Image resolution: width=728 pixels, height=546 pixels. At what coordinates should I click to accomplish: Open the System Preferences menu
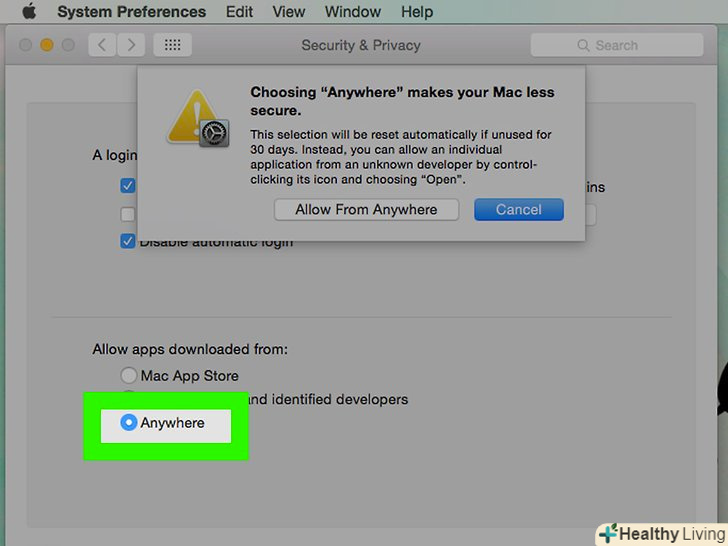(131, 12)
